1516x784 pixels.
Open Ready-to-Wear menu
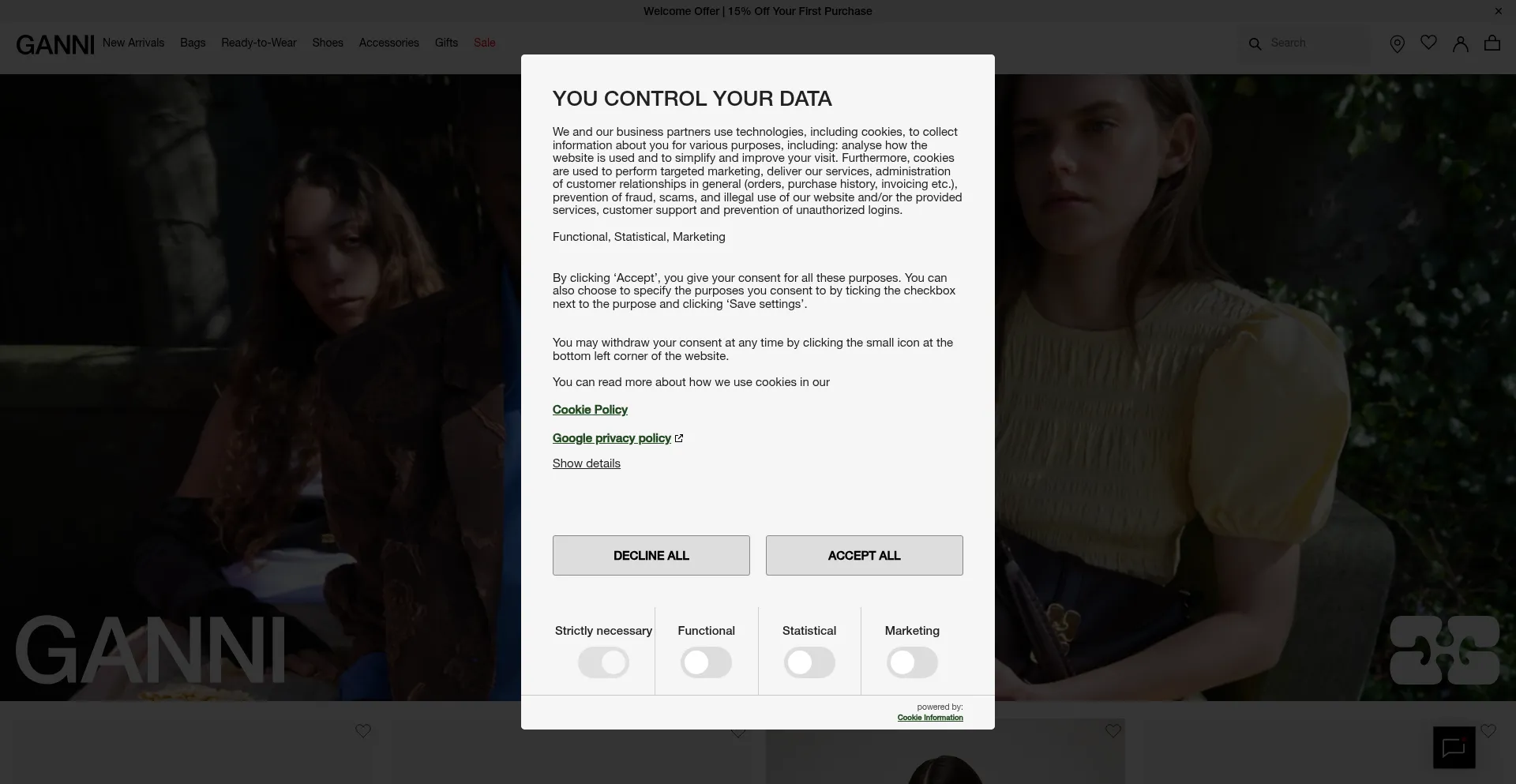point(259,43)
